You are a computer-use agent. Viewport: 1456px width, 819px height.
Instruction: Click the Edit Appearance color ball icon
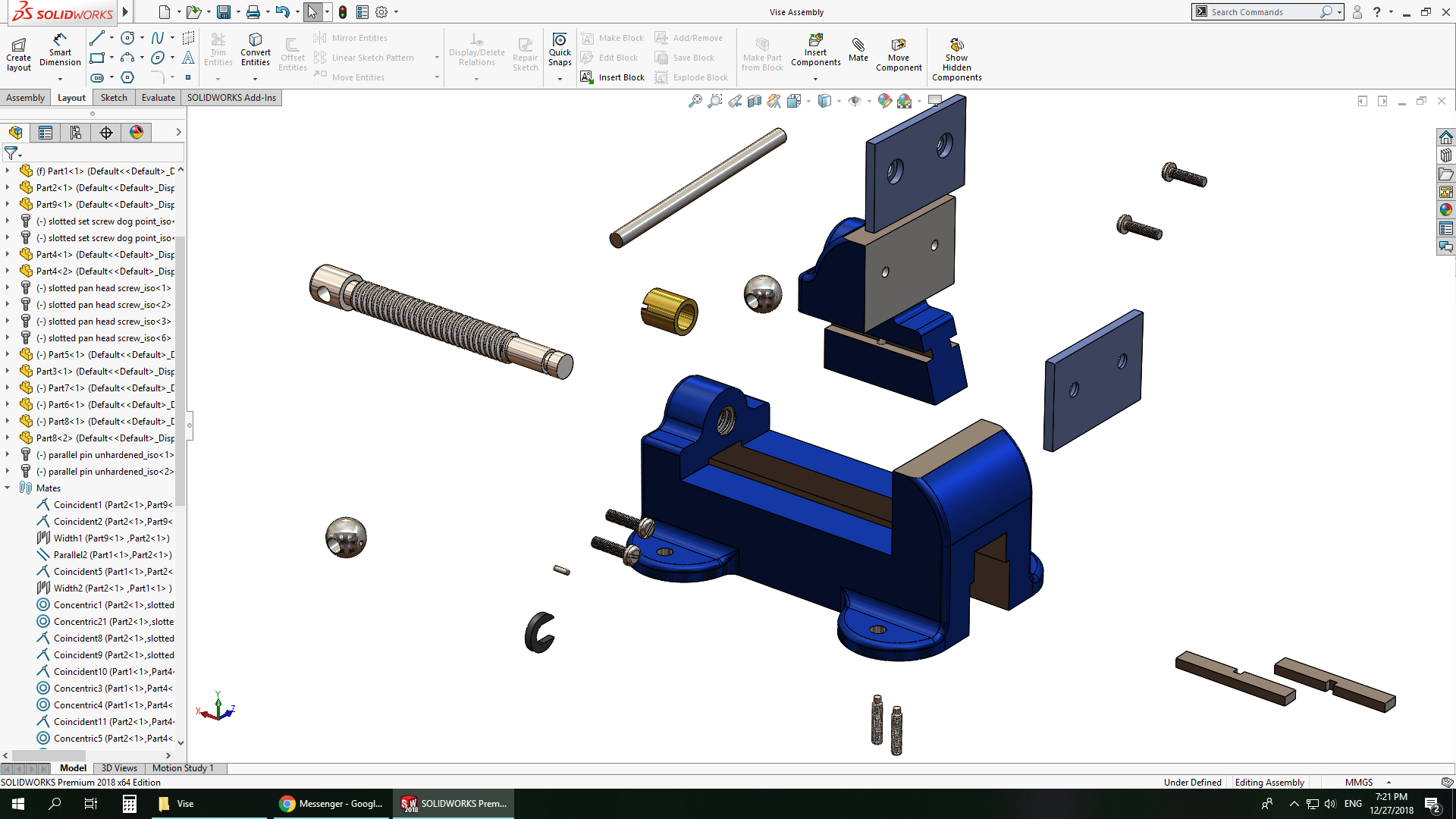click(884, 101)
